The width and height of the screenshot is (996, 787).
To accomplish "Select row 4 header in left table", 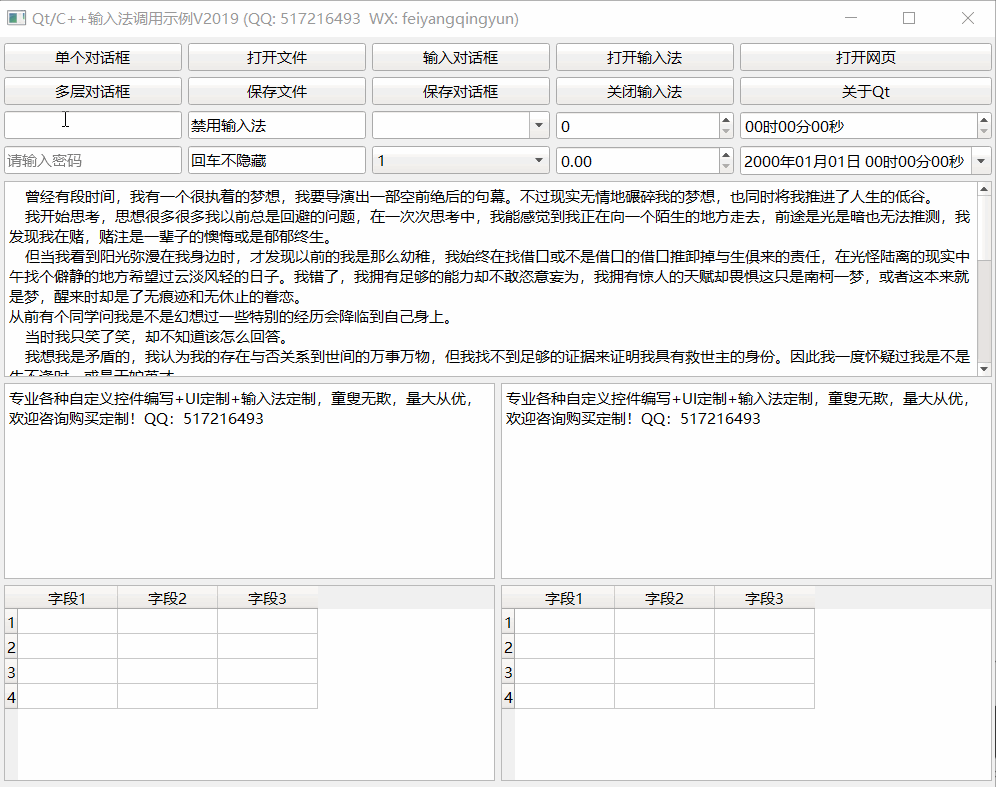I will pyautogui.click(x=11, y=697).
